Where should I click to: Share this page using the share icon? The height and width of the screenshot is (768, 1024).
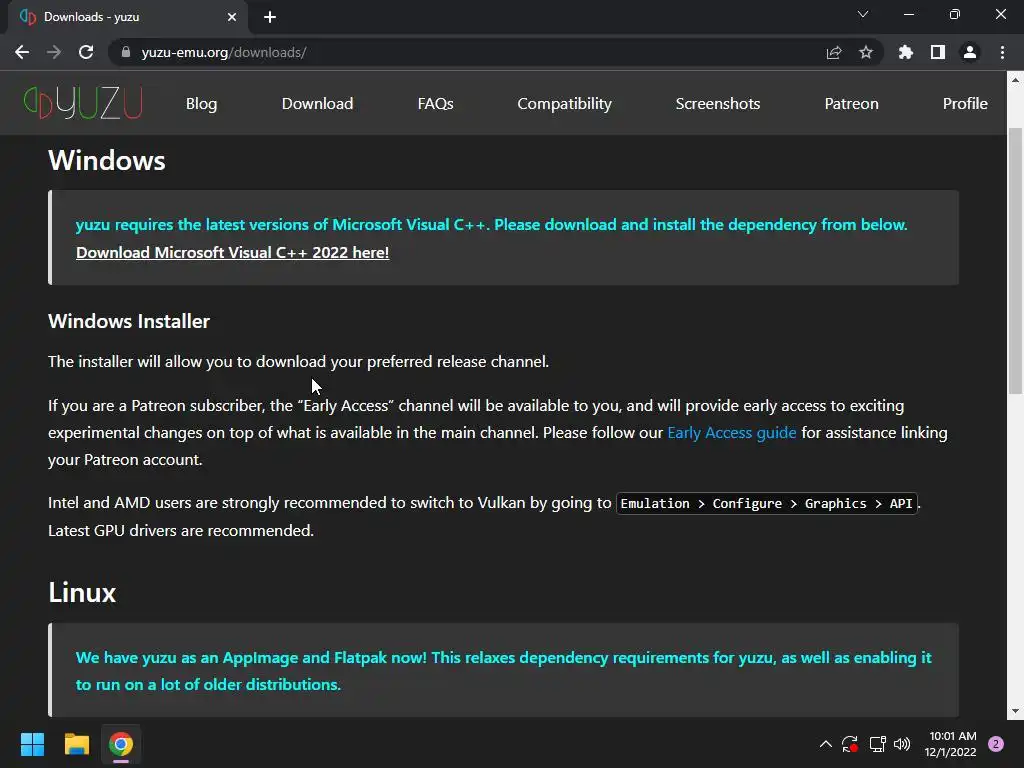[x=834, y=52]
